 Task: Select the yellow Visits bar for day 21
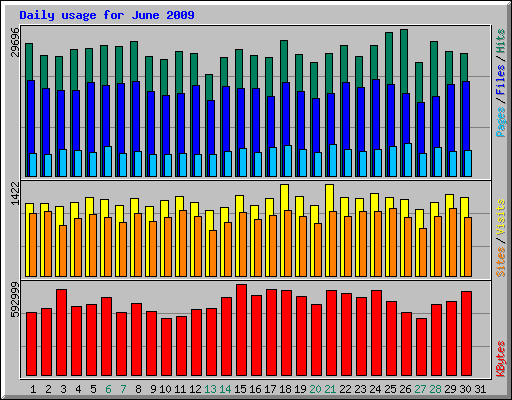(329, 198)
